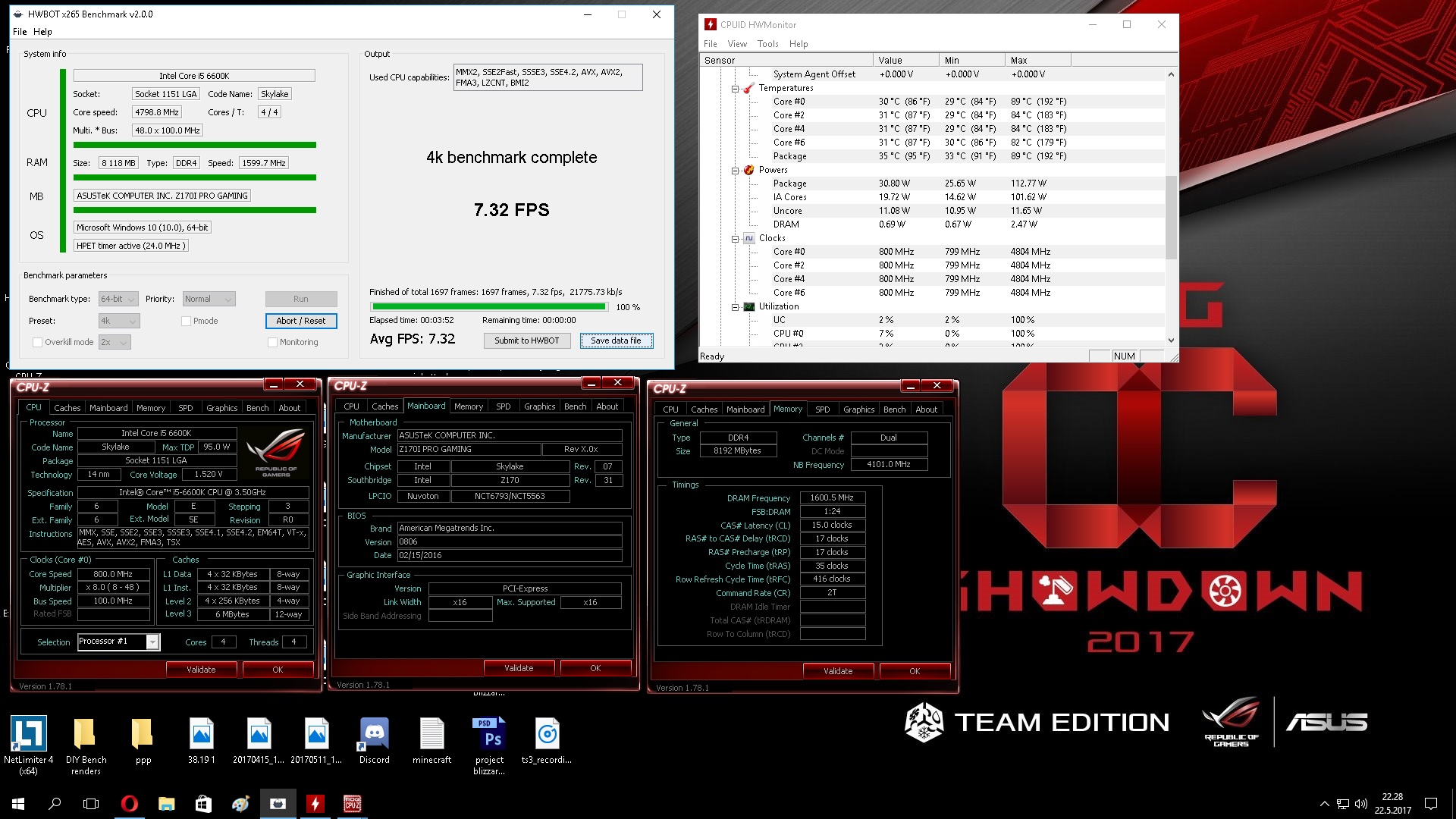The height and width of the screenshot is (819, 1456).
Task: Click the Value column header
Action: [x=906, y=60]
